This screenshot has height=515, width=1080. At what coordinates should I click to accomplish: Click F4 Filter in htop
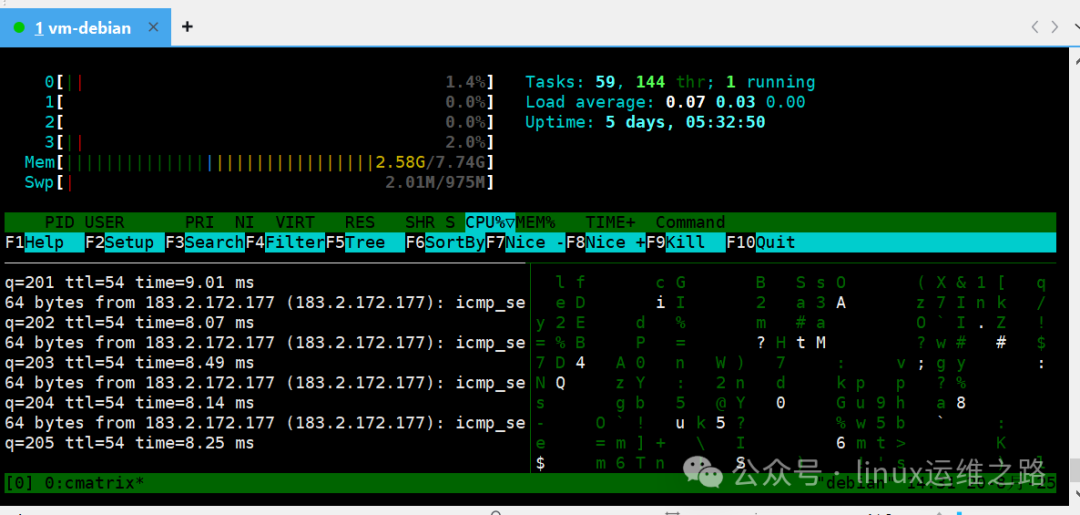285,242
